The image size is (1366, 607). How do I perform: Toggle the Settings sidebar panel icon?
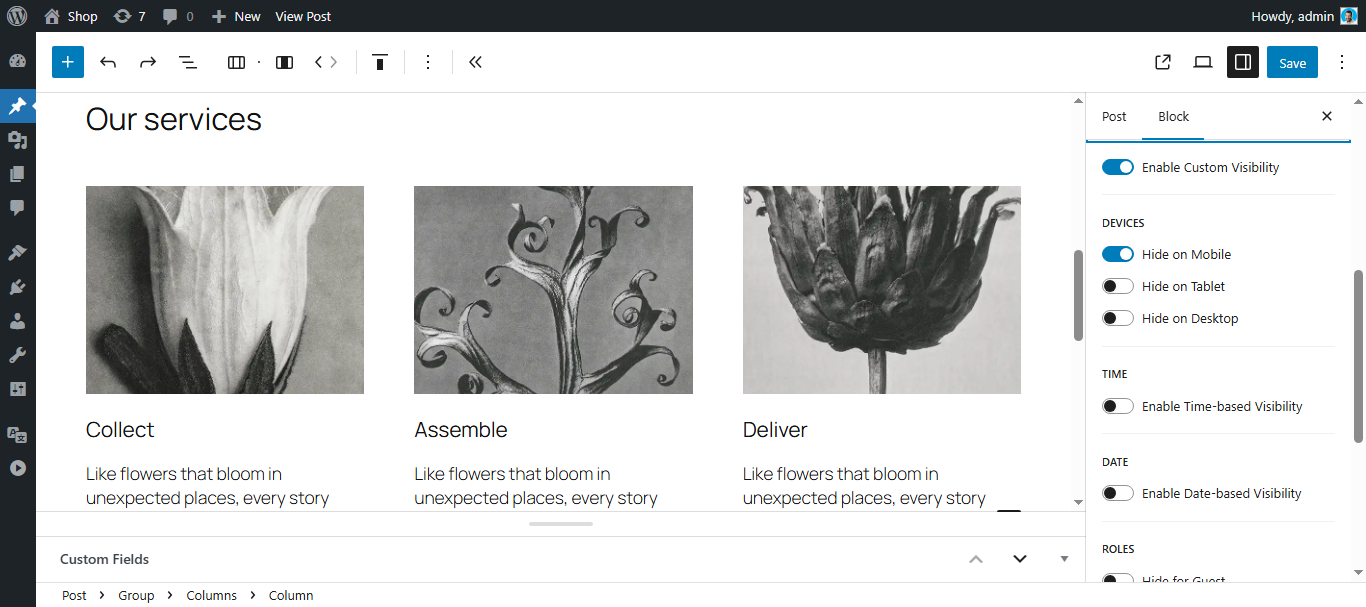click(x=1243, y=62)
